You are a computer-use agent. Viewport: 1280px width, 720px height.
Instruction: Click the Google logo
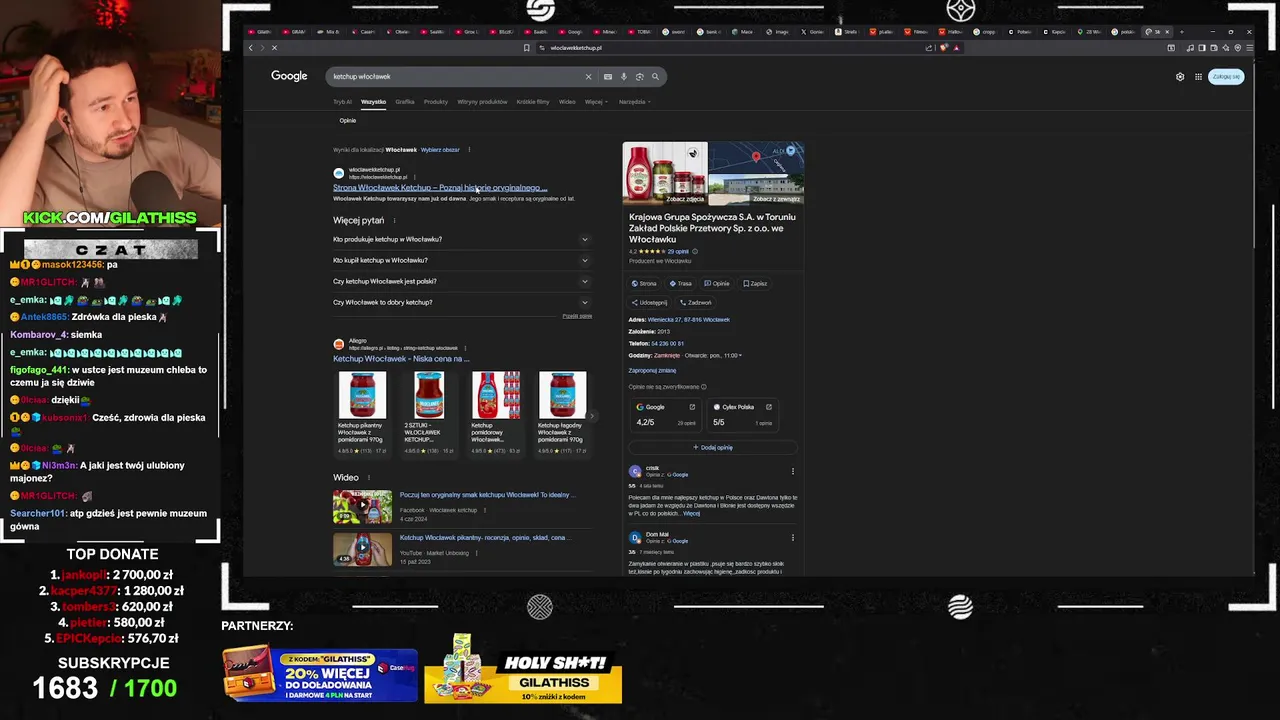[x=289, y=76]
